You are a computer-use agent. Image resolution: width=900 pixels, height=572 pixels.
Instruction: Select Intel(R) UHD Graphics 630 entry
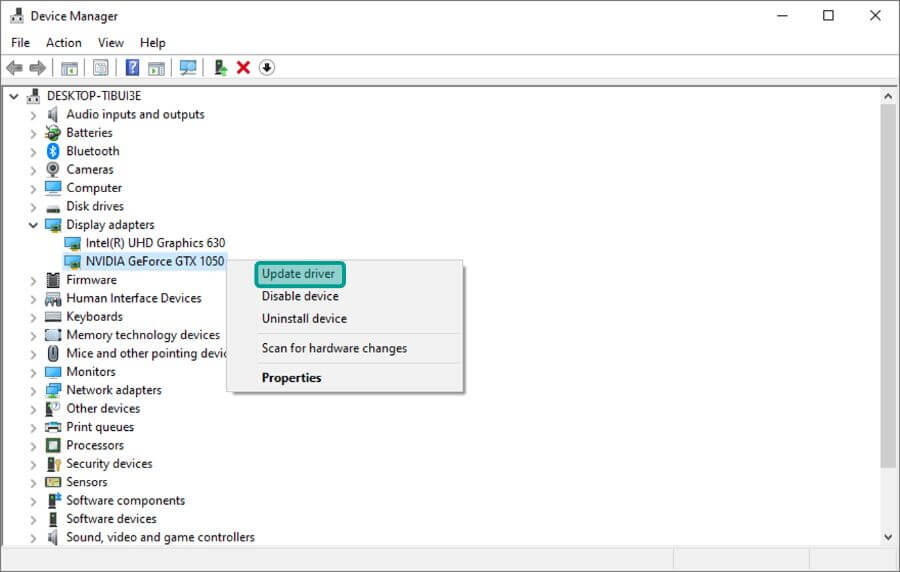click(x=155, y=243)
